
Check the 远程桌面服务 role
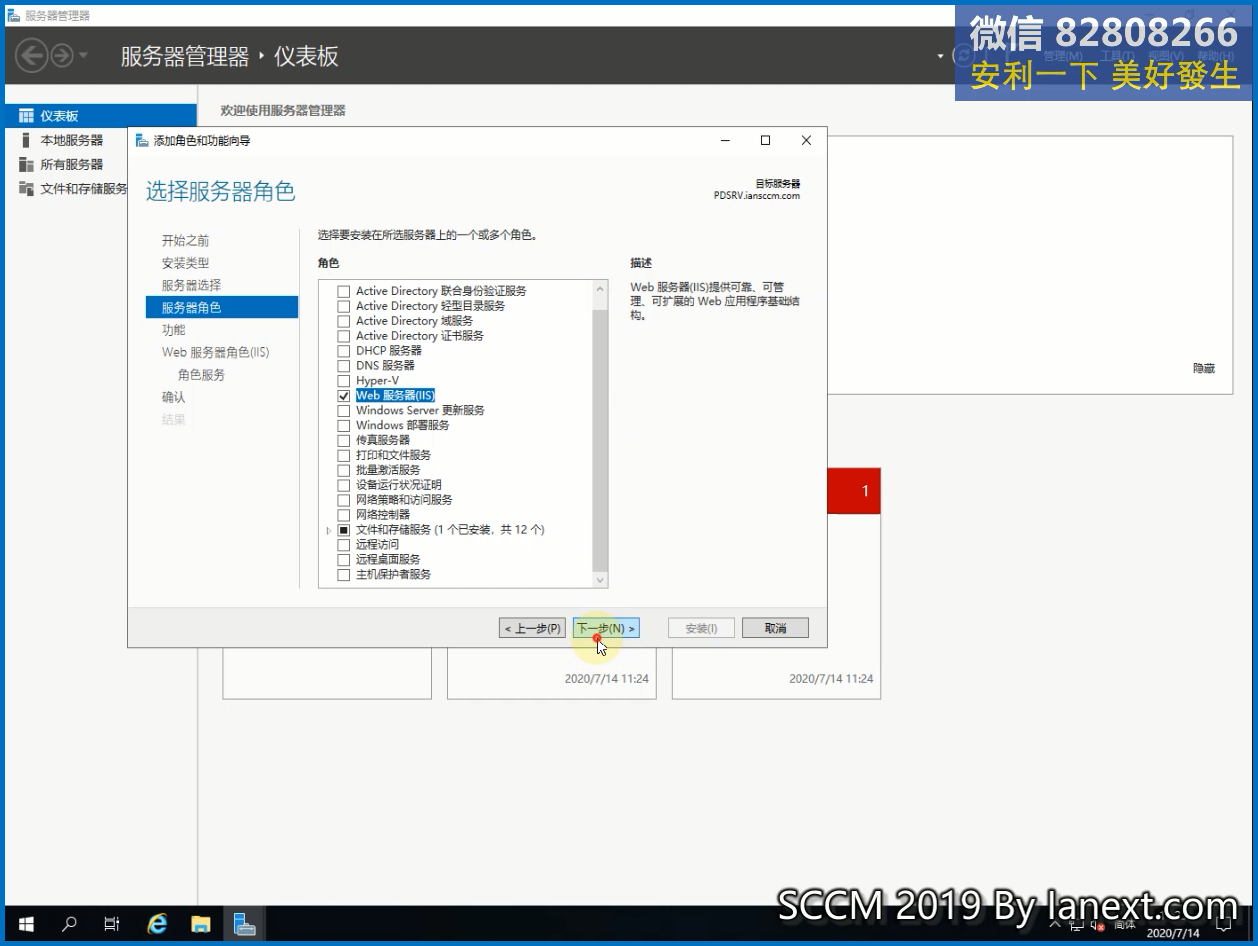coord(344,560)
